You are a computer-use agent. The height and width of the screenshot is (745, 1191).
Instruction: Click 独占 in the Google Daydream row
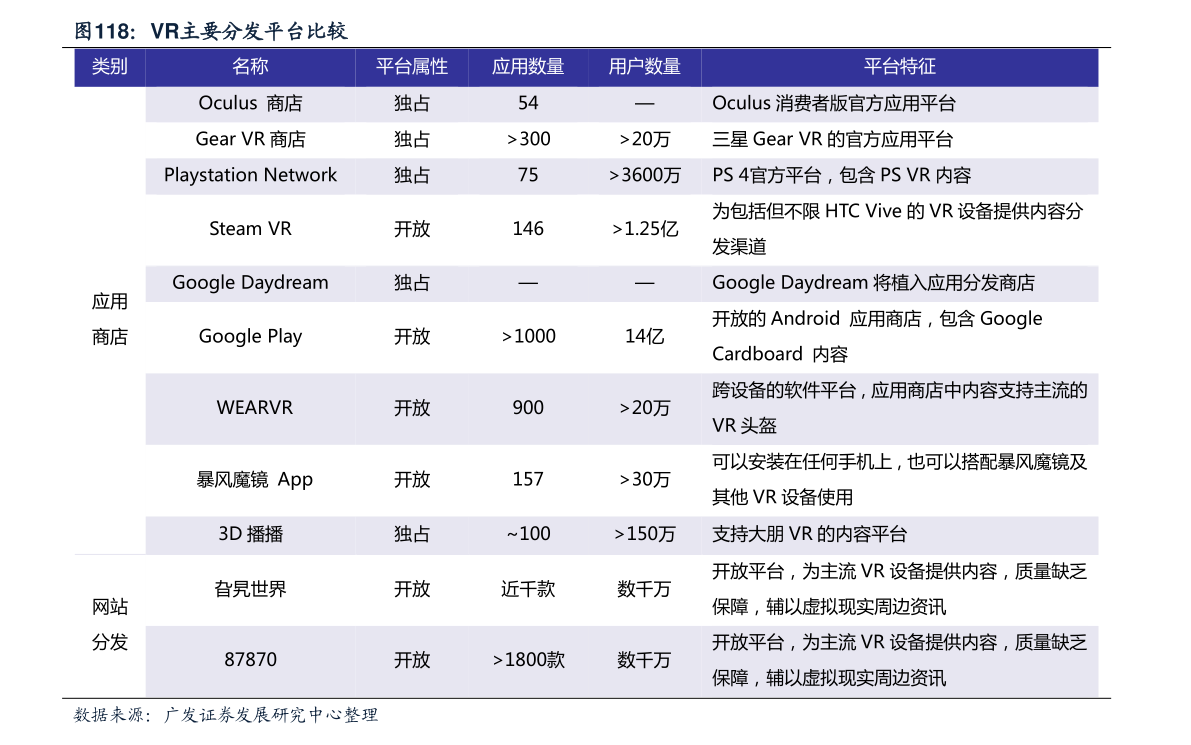[412, 283]
